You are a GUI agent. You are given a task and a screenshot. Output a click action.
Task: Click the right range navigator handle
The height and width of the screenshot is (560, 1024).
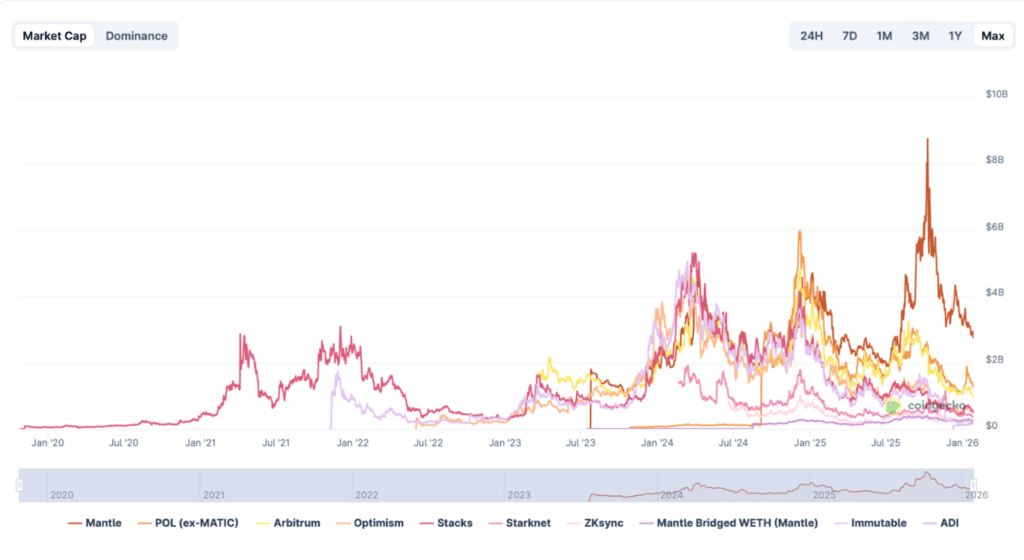pos(972,485)
